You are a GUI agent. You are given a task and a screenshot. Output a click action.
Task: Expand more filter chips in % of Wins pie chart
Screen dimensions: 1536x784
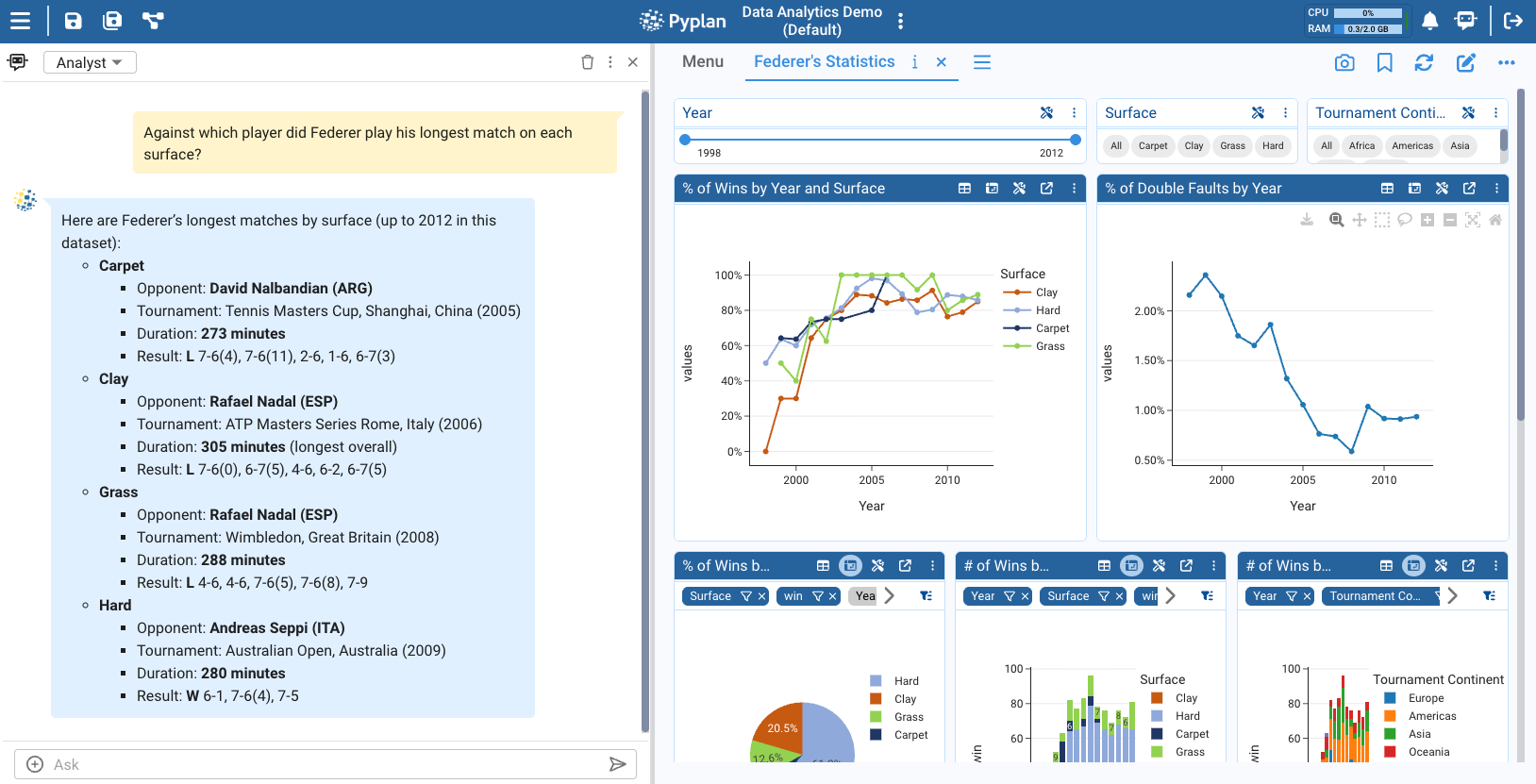pyautogui.click(x=889, y=595)
